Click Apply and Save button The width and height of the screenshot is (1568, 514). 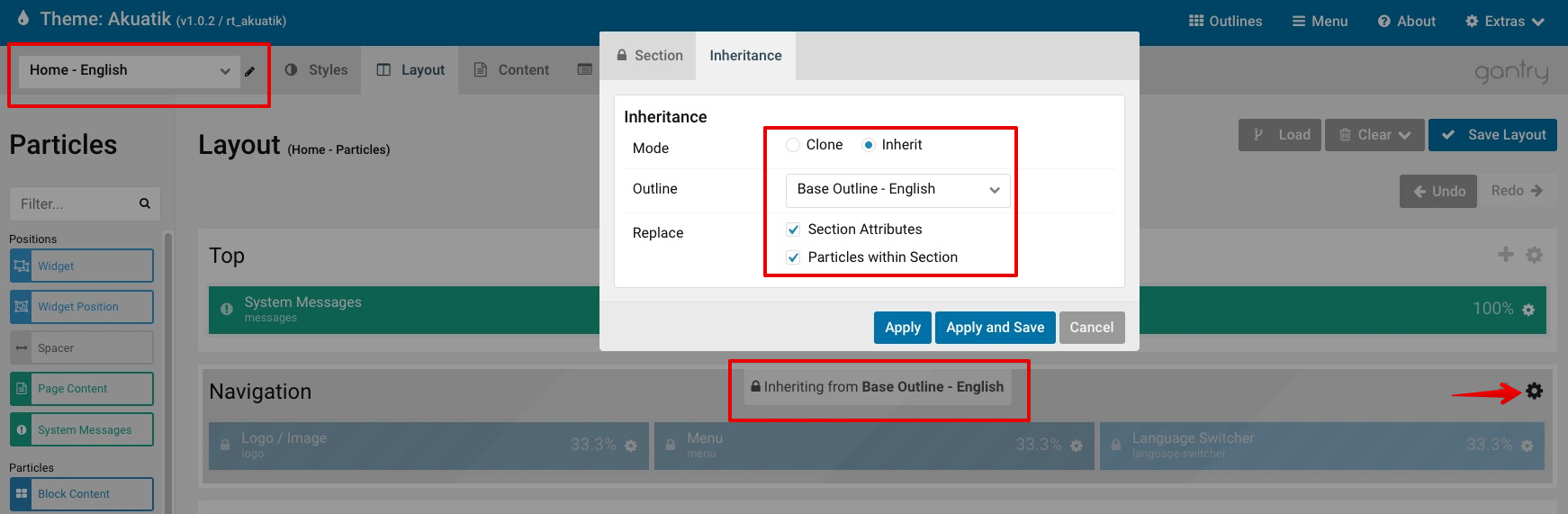click(995, 328)
